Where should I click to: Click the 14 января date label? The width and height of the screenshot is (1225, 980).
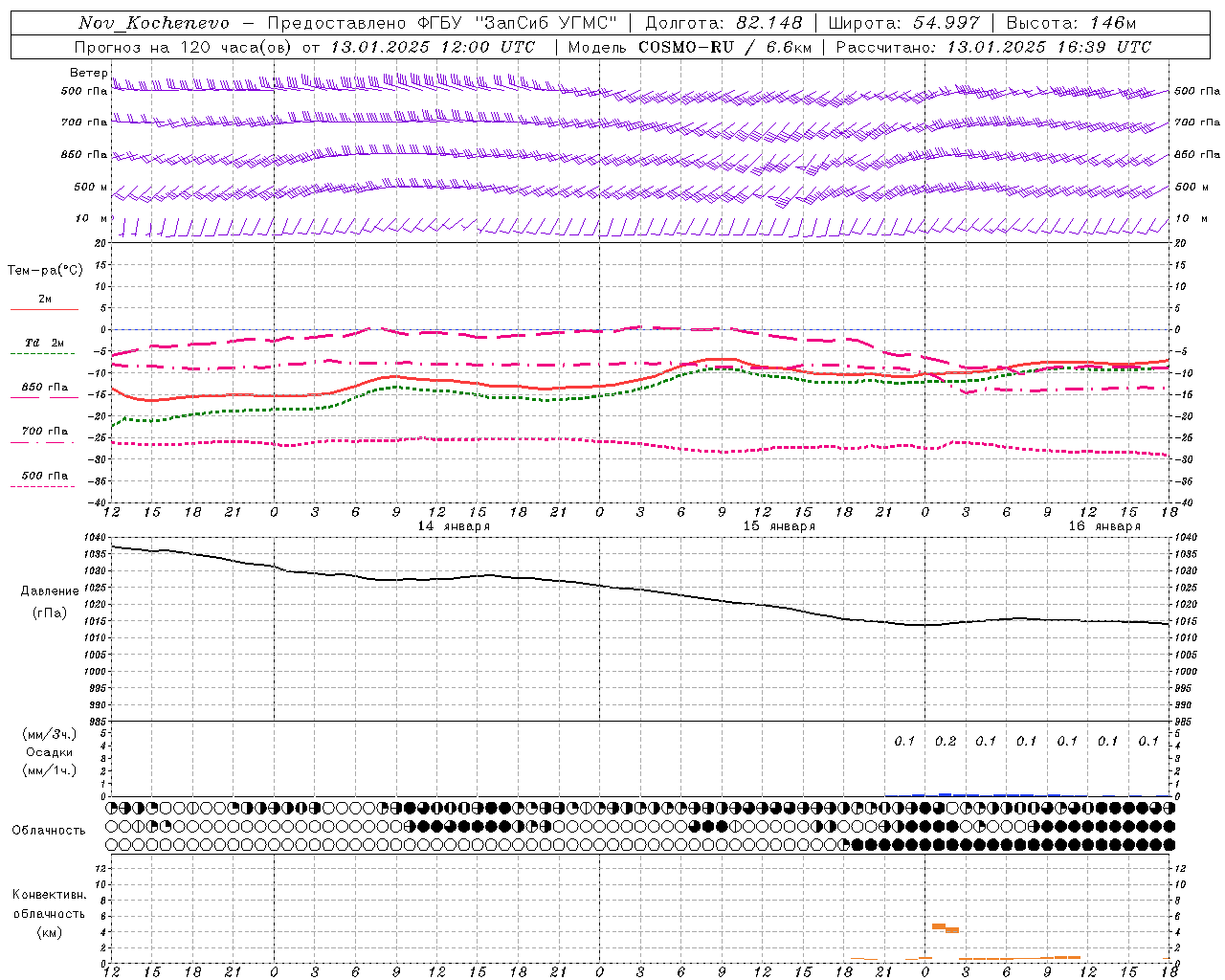454,526
